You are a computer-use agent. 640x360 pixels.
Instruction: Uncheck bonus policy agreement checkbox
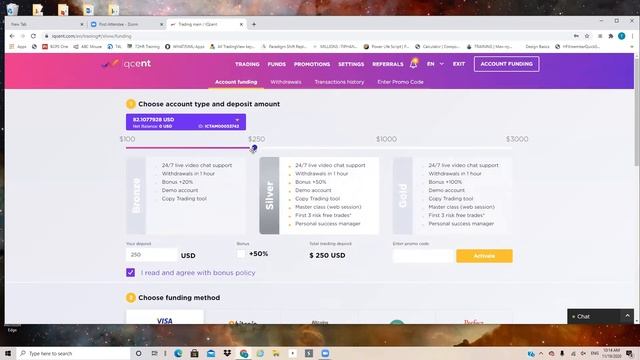point(130,272)
